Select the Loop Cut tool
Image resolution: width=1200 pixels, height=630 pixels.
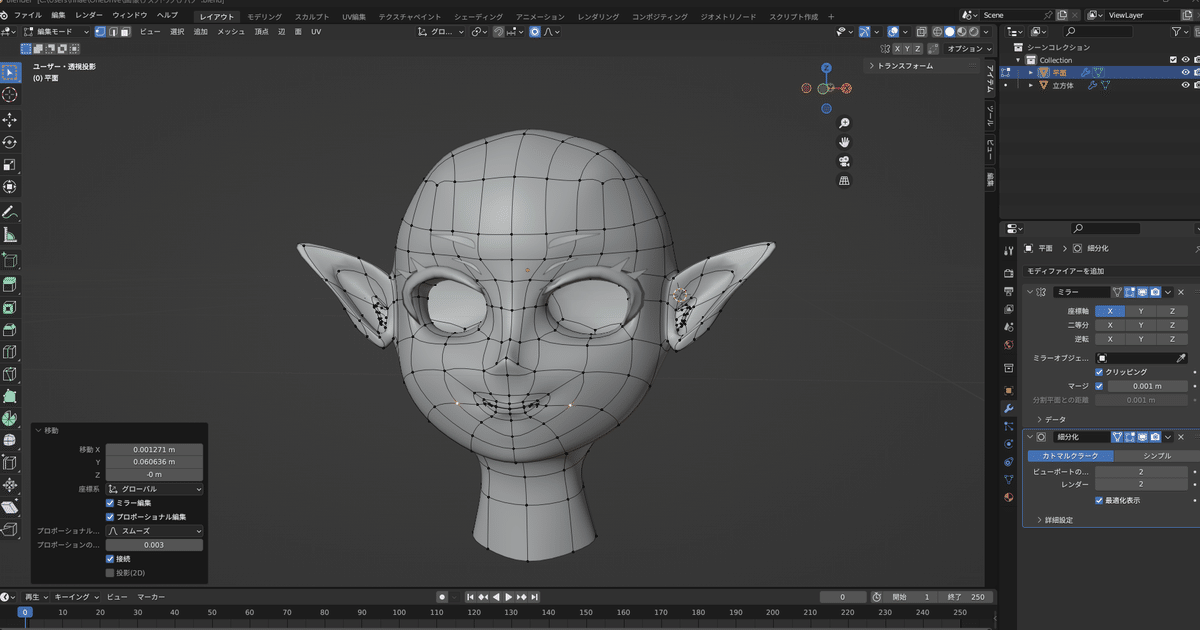click(10, 352)
